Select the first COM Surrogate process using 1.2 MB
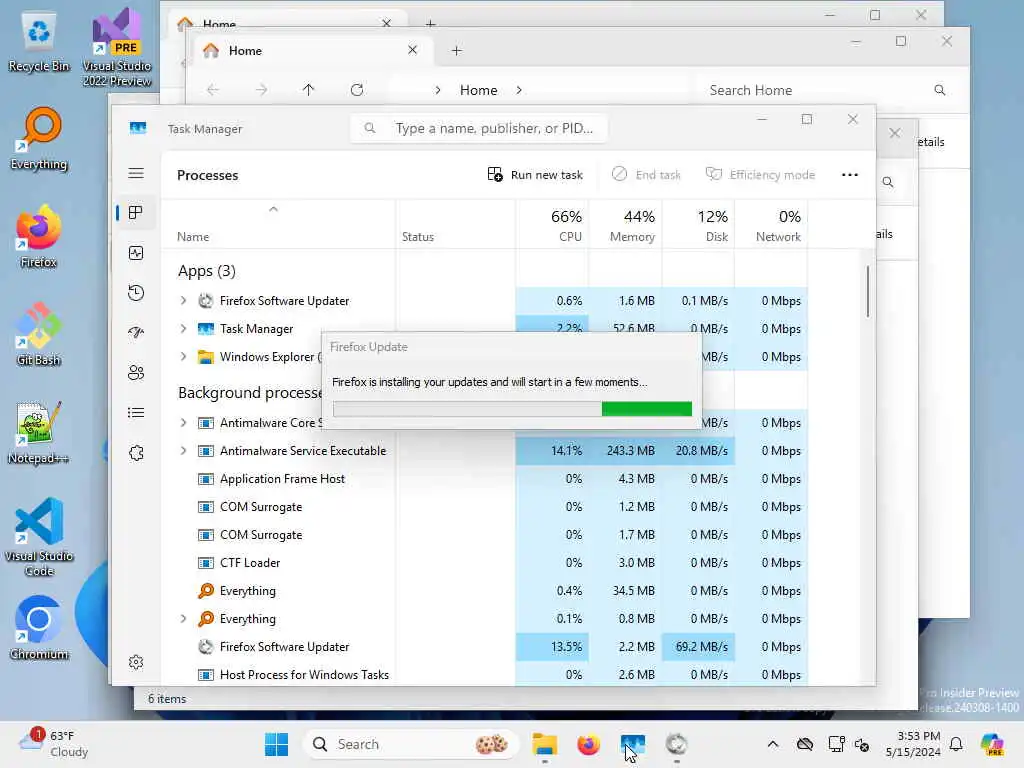 (485, 507)
